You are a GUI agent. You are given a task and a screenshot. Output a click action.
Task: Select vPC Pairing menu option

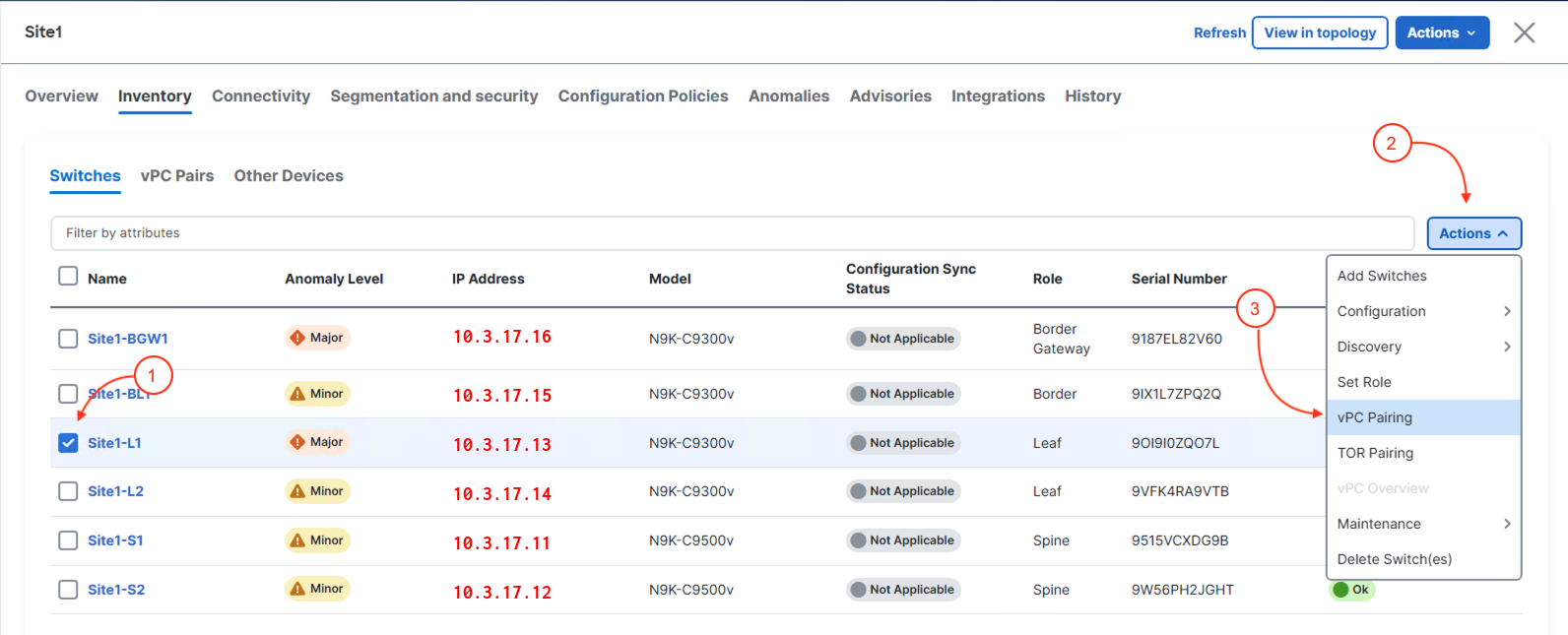click(x=1375, y=417)
